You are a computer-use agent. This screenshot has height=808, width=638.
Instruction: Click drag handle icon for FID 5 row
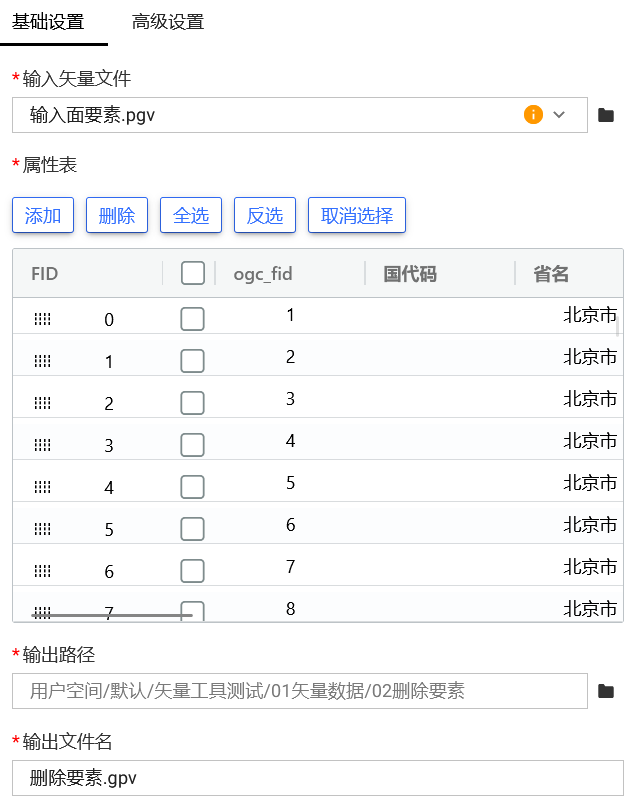pos(42,529)
